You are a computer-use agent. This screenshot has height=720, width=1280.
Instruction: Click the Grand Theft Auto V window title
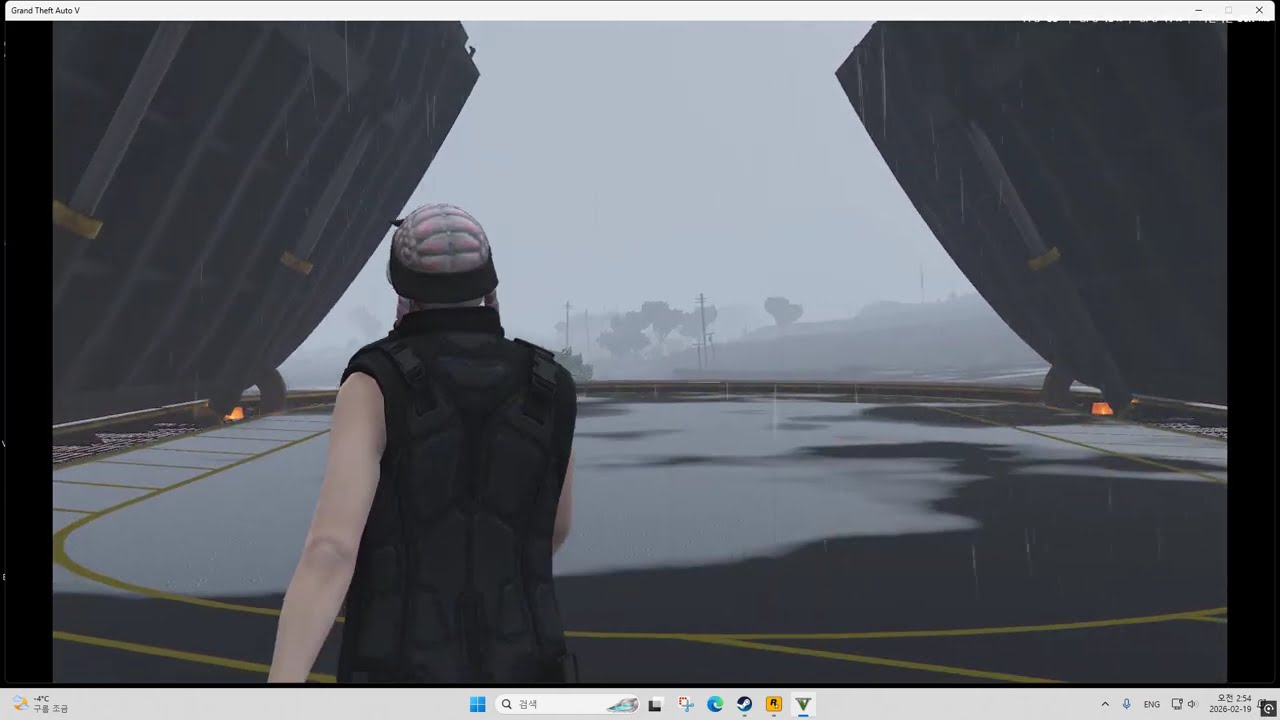pyautogui.click(x=45, y=10)
